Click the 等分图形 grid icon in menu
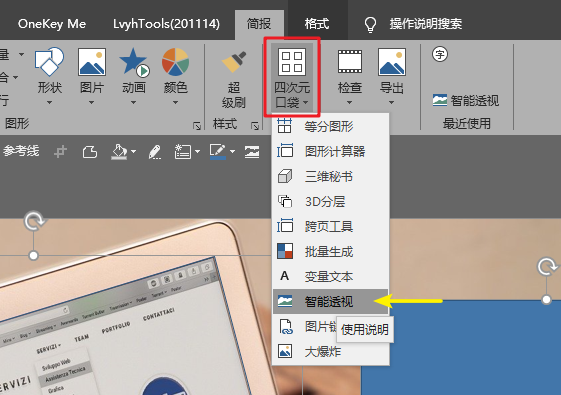 285,126
